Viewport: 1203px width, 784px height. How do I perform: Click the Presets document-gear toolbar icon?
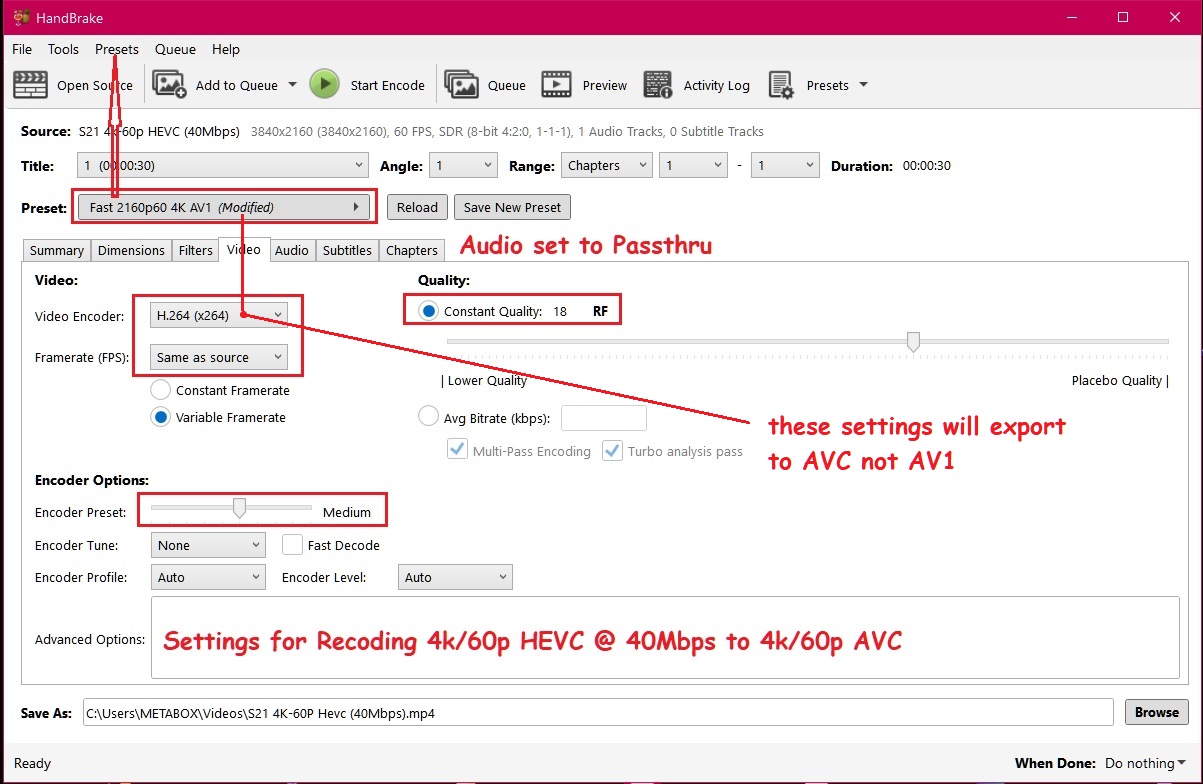click(781, 85)
